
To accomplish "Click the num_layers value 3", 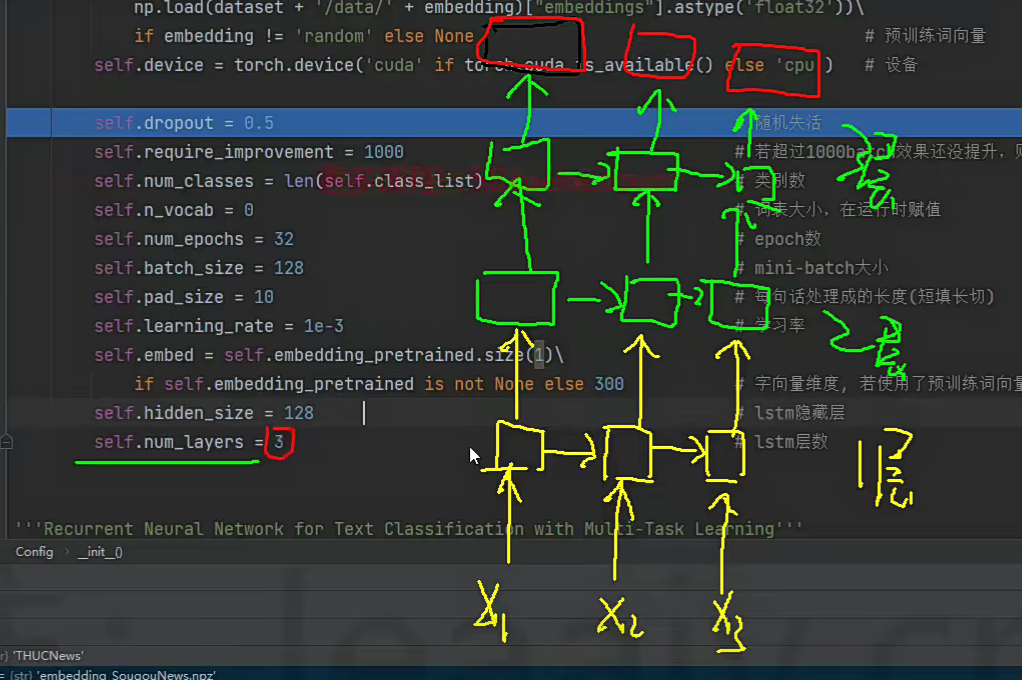I will click(279, 442).
